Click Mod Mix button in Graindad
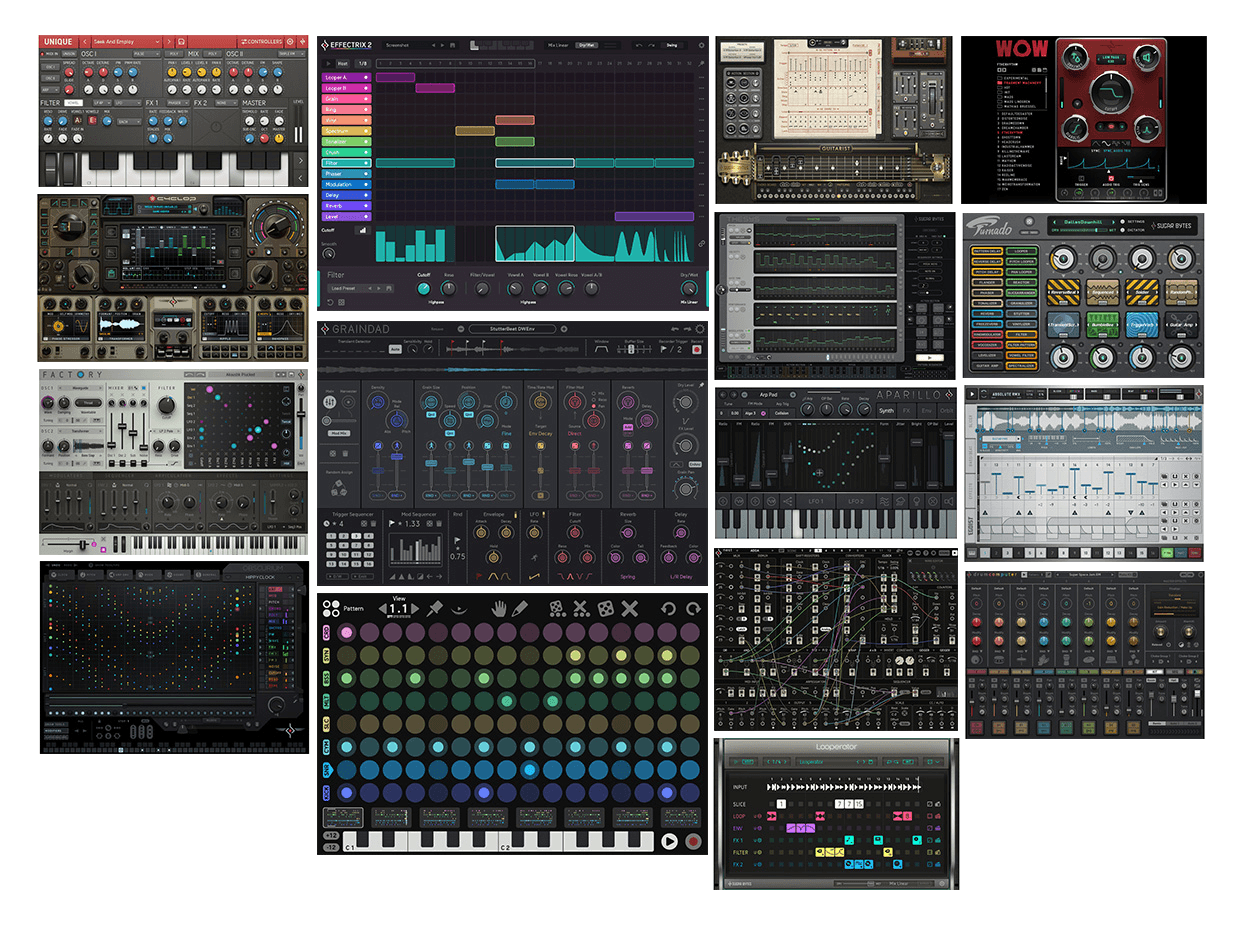Screen dimensions: 1238x928 339,433
